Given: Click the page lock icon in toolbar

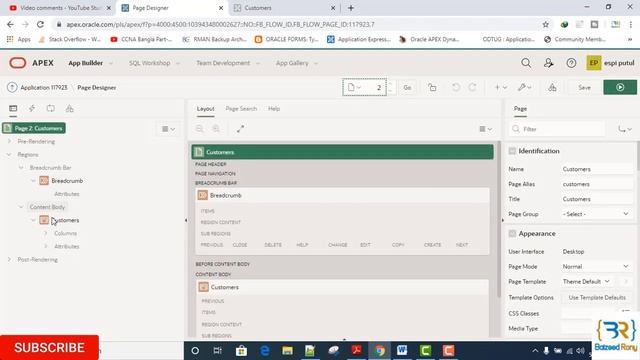Looking at the screenshot, I should (432, 87).
